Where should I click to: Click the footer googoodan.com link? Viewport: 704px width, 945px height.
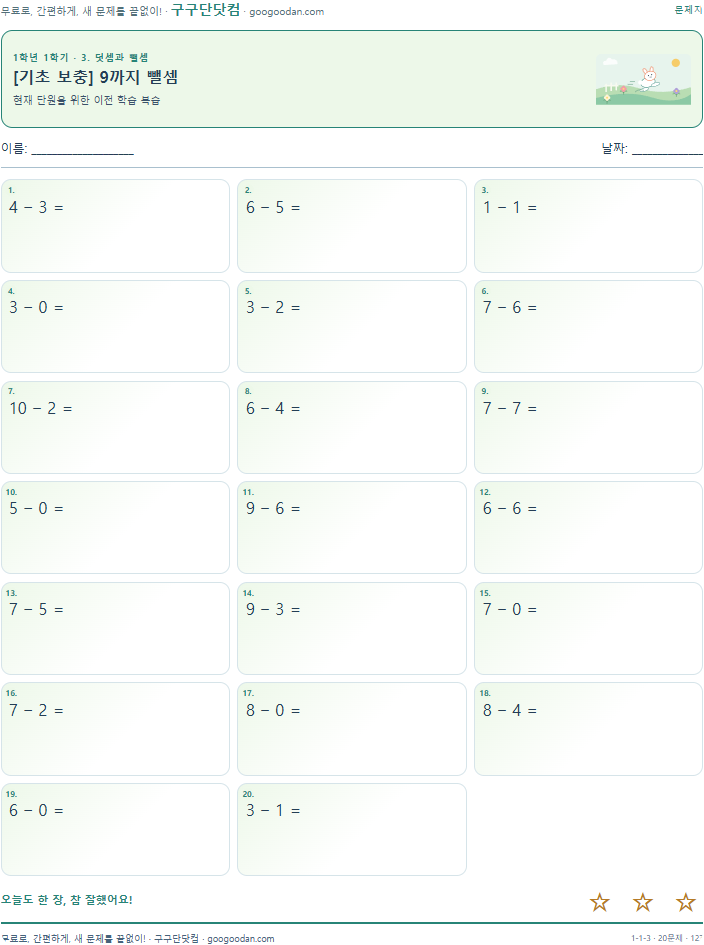pos(240,938)
